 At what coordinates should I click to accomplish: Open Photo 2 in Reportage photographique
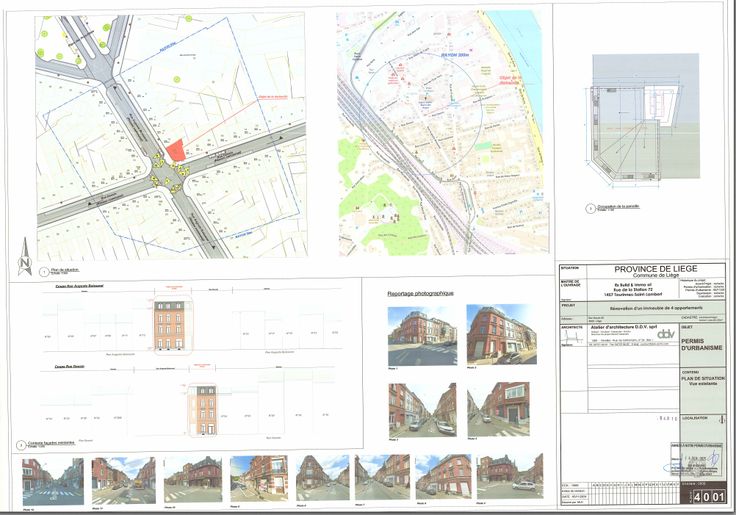point(500,334)
